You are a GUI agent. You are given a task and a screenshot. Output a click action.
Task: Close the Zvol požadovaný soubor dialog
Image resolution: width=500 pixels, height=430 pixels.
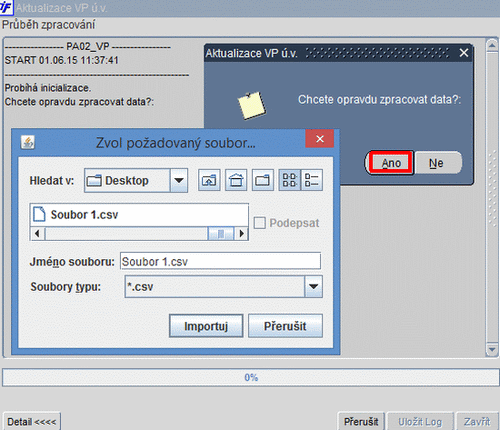point(320,139)
